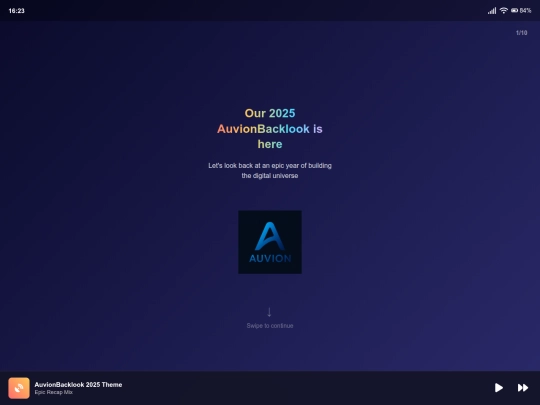
Task: Open the Auvion logo image
Action: point(270,242)
